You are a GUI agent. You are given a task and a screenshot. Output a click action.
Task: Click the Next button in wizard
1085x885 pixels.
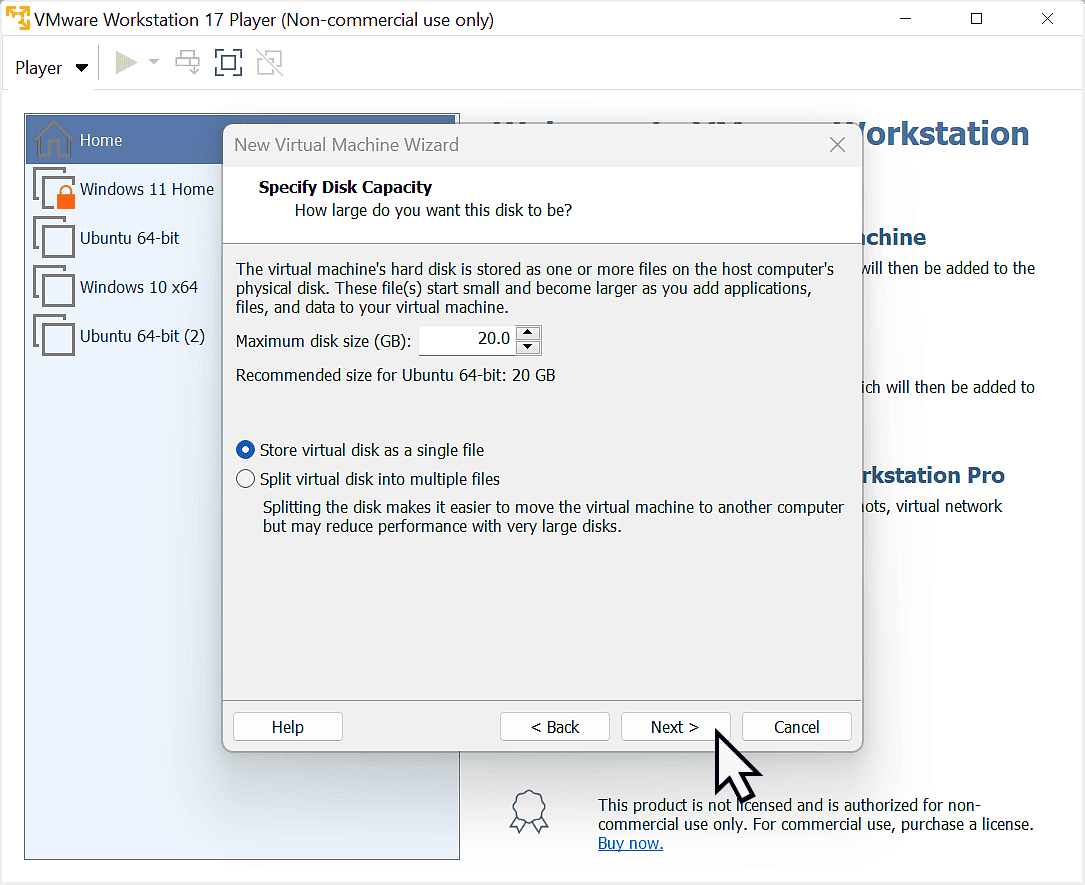pos(675,727)
